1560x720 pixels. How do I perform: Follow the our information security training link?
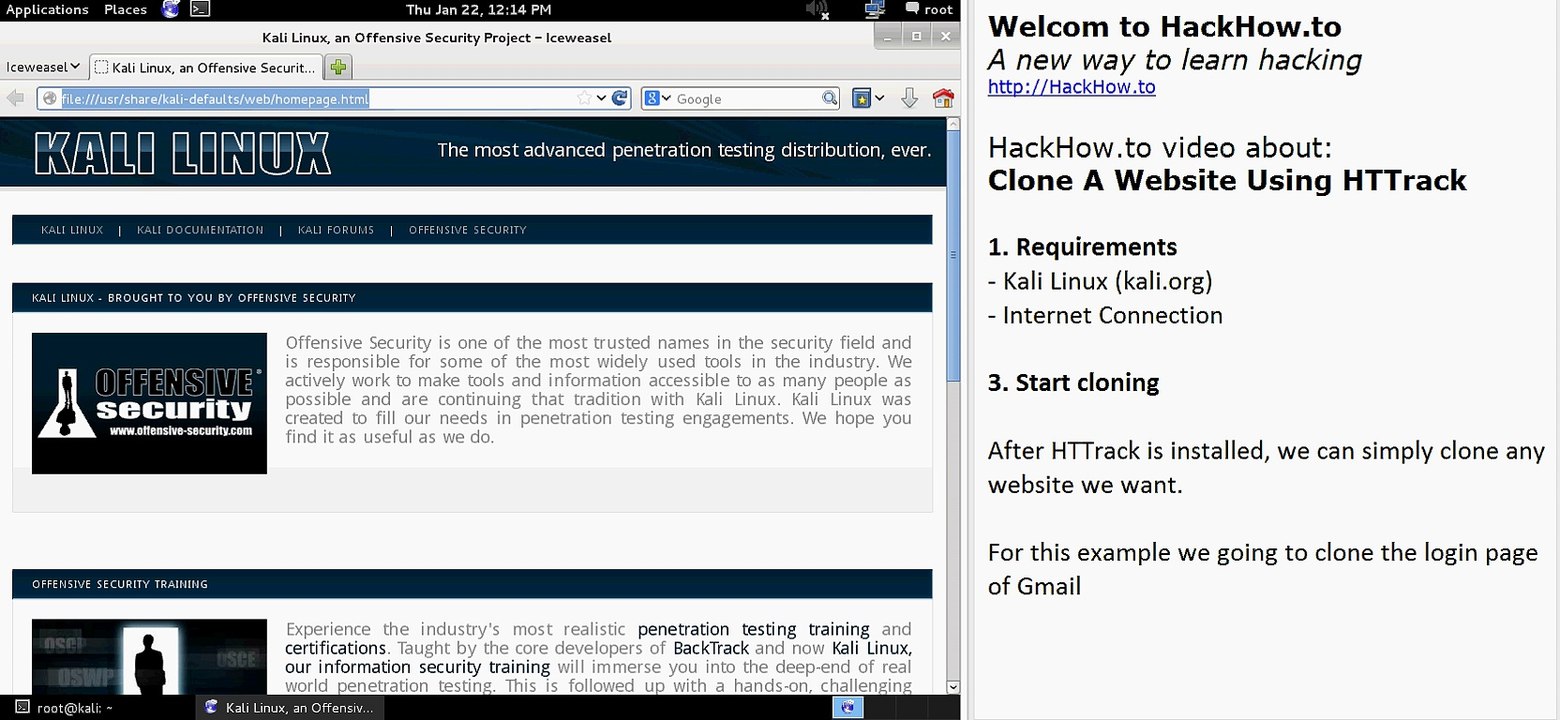coord(417,667)
